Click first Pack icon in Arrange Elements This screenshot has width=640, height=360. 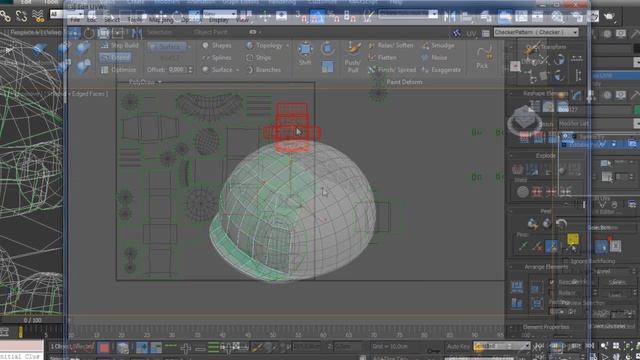tap(517, 286)
